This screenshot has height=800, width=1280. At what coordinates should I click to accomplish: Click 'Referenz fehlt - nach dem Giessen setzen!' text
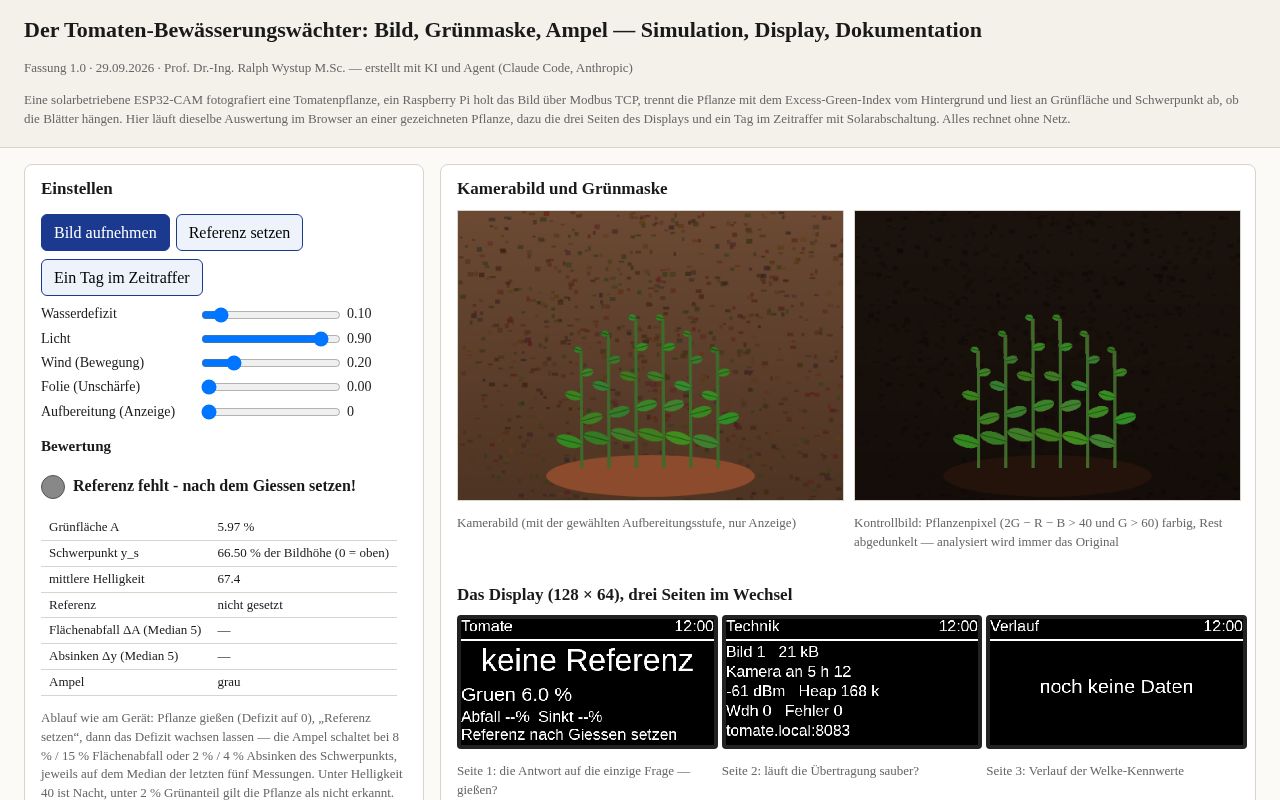click(x=214, y=486)
